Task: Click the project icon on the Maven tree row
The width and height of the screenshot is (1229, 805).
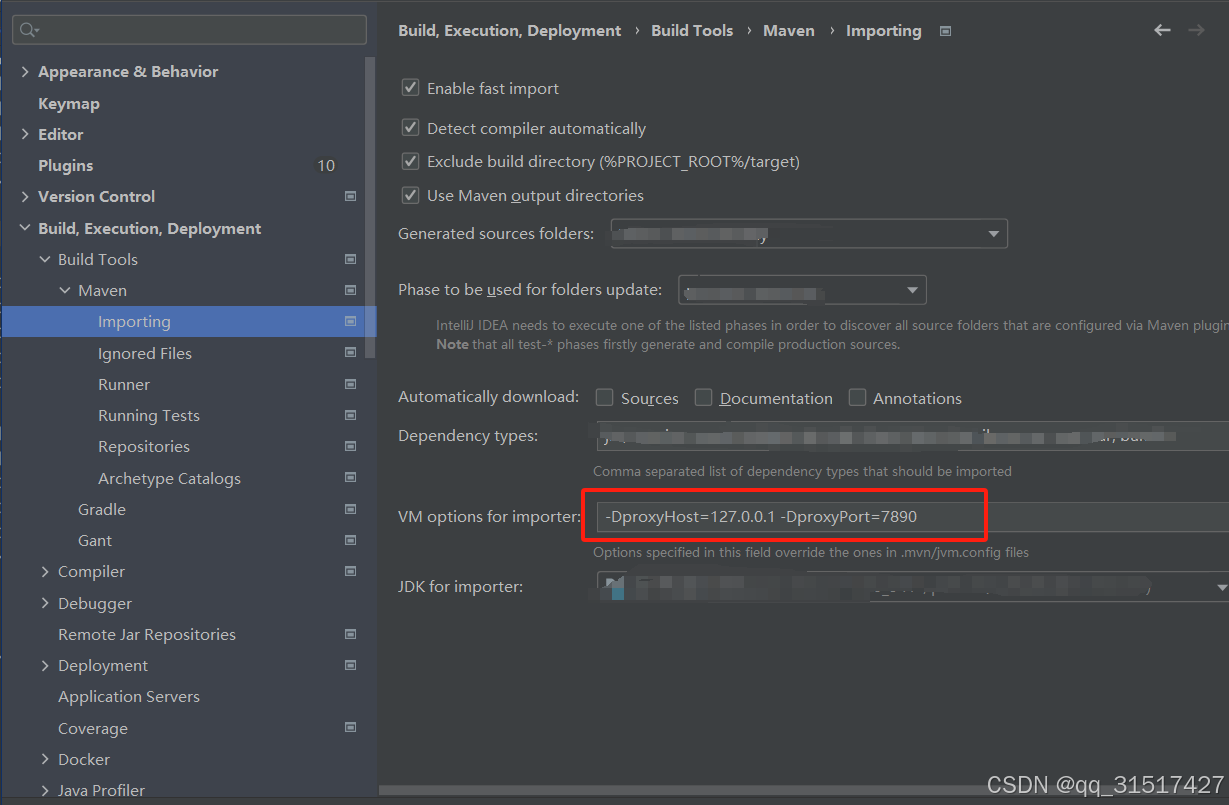Action: 350,290
